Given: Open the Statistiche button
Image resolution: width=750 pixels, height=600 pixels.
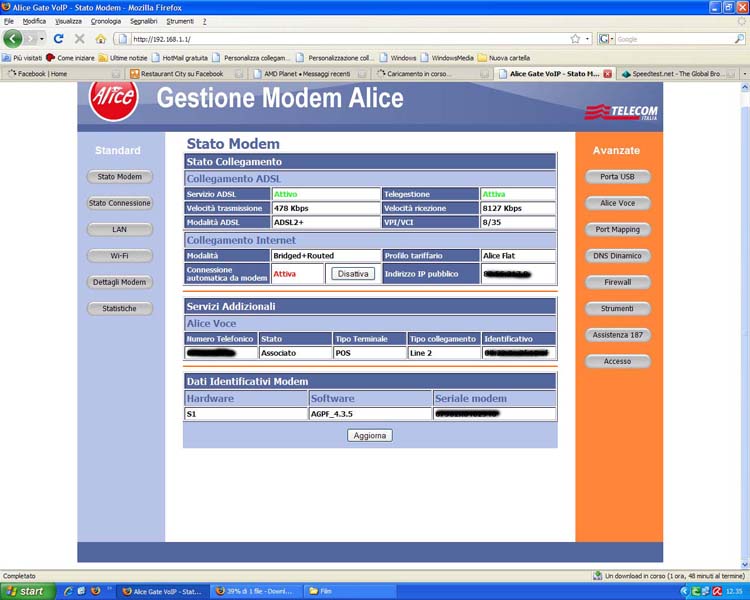Looking at the screenshot, I should (120, 309).
